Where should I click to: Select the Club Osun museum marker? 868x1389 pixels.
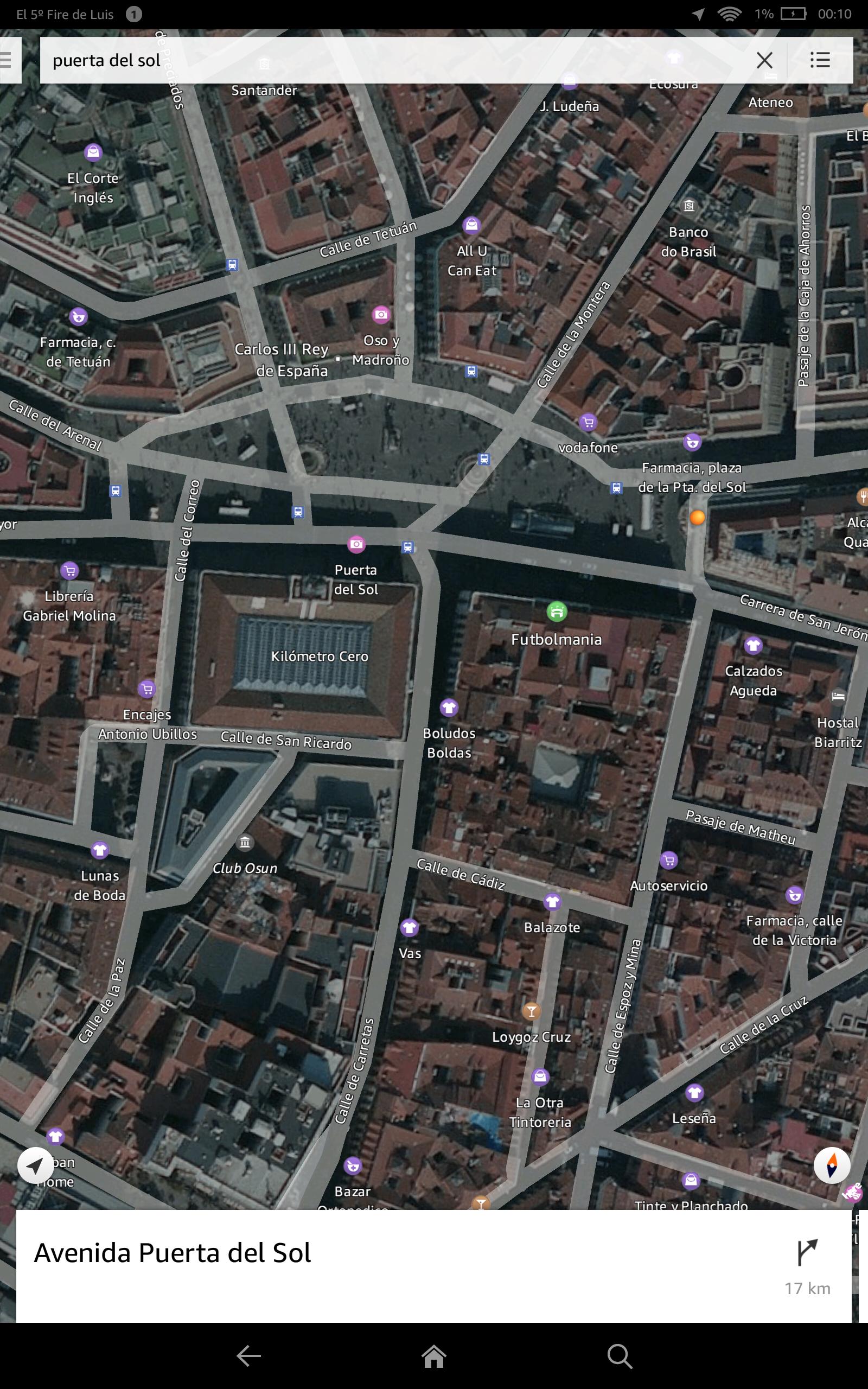pyautogui.click(x=245, y=843)
